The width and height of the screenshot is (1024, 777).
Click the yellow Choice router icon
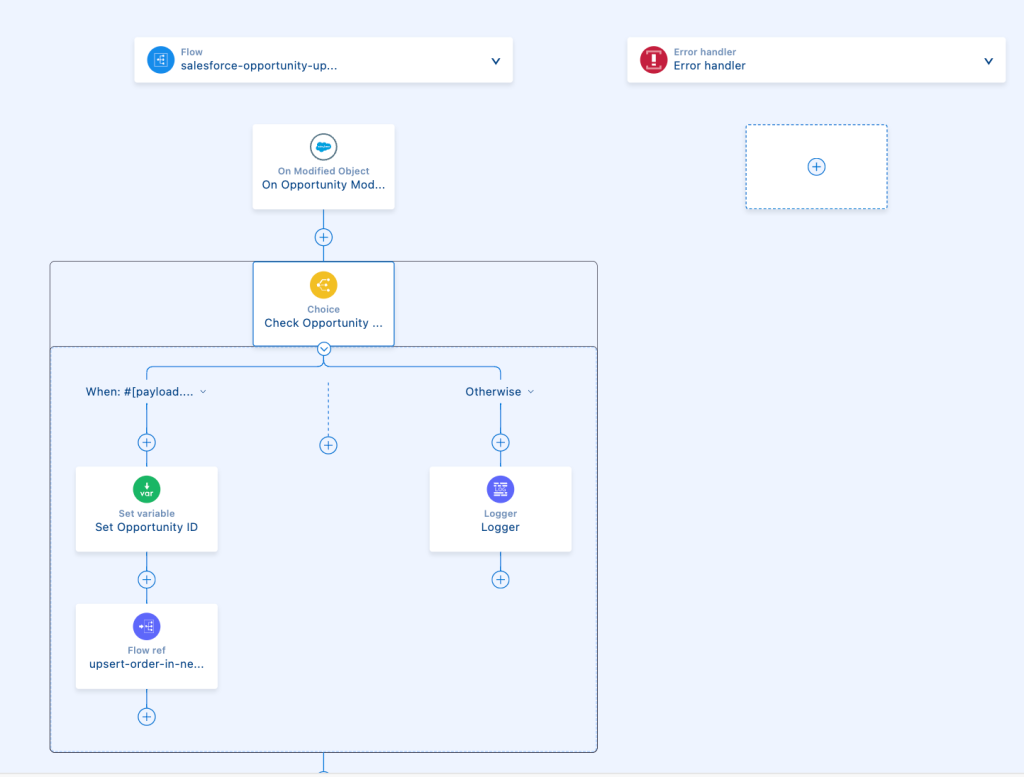[x=323, y=285]
